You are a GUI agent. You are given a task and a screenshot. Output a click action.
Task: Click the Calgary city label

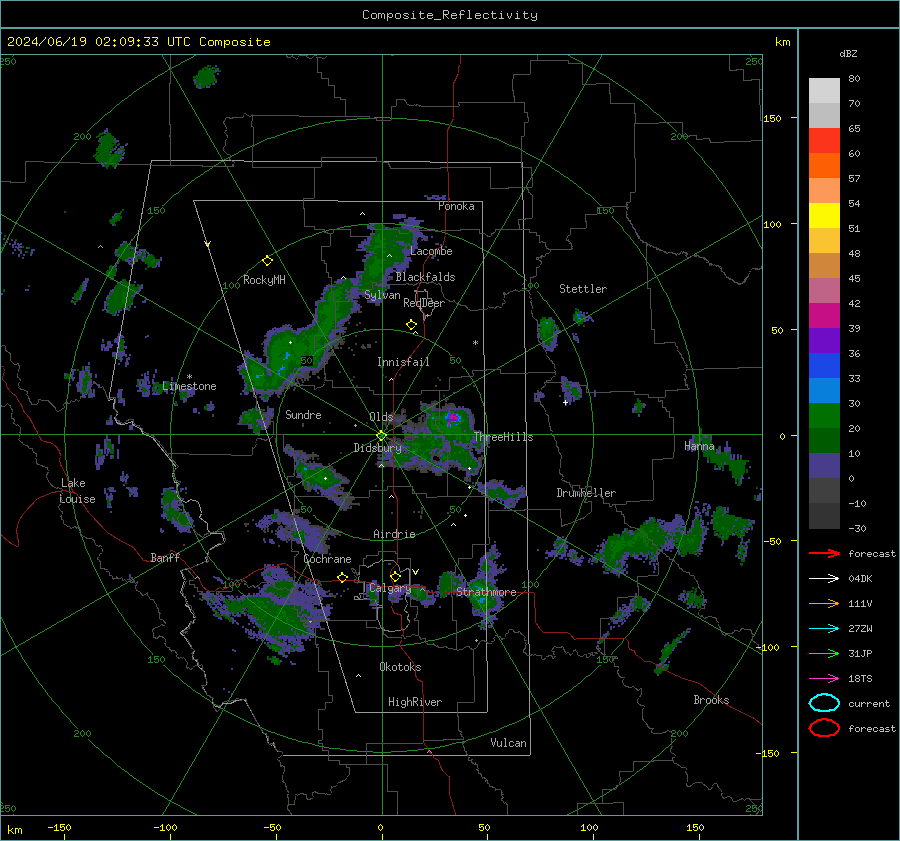click(390, 588)
